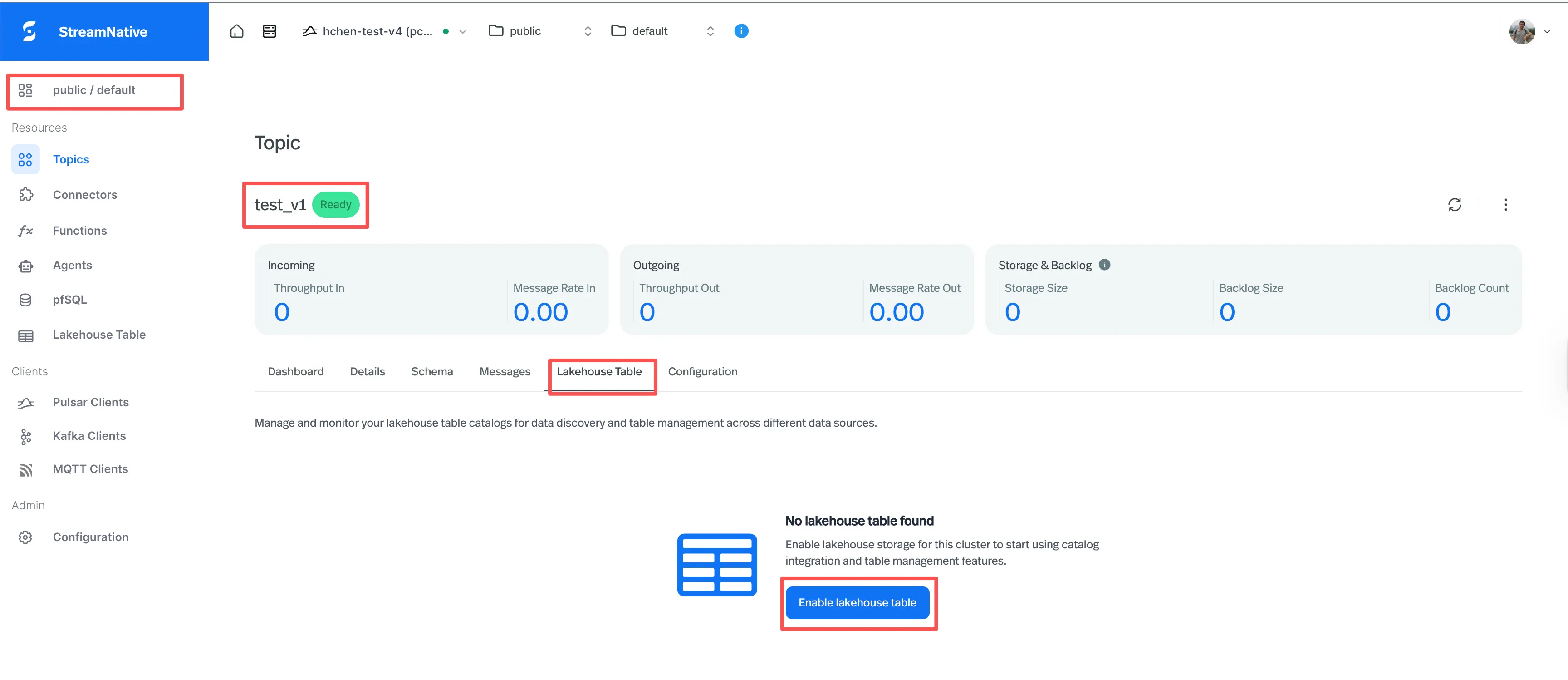
Task: Expand the chevron beside user avatar
Action: (1547, 32)
